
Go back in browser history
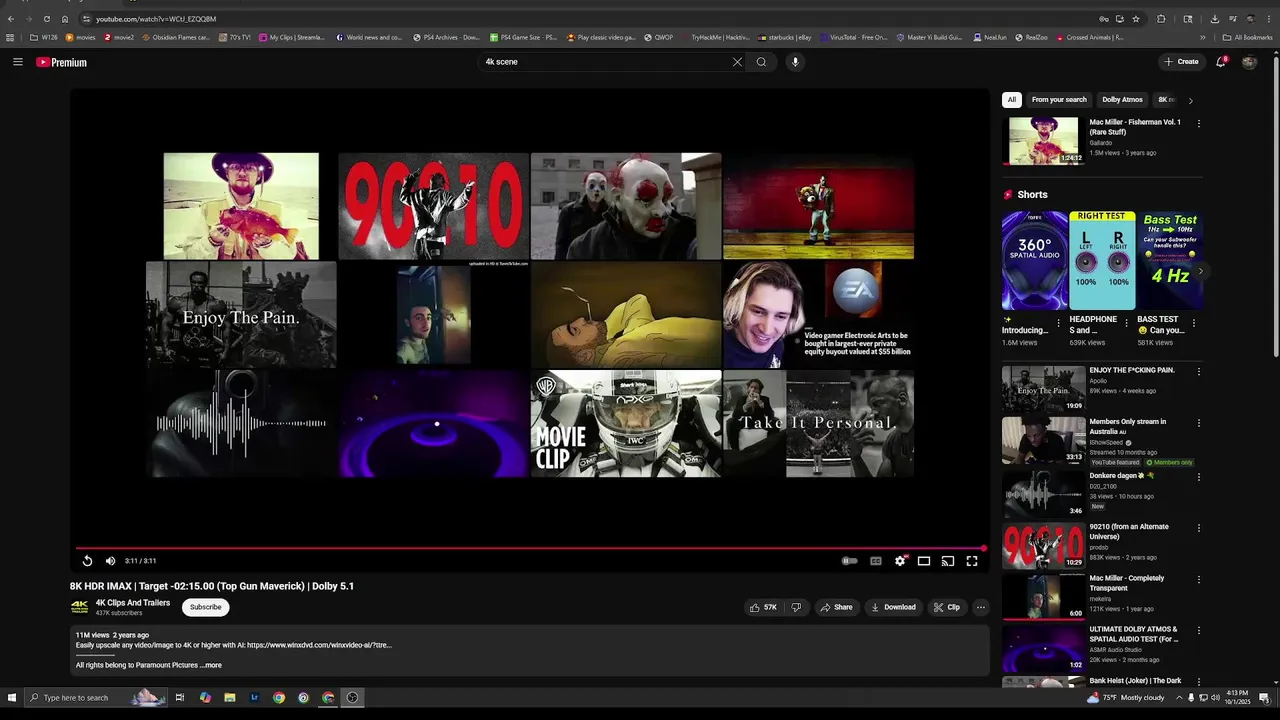click(11, 19)
